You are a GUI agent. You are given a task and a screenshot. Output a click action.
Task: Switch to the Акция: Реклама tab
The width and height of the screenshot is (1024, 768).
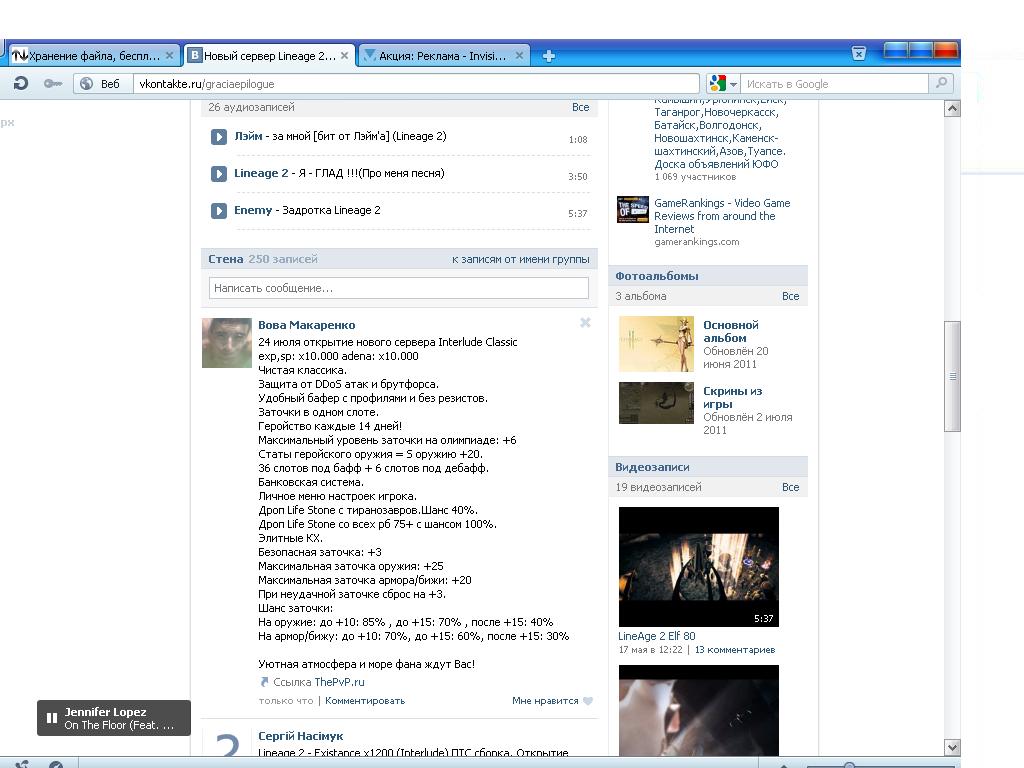(444, 56)
